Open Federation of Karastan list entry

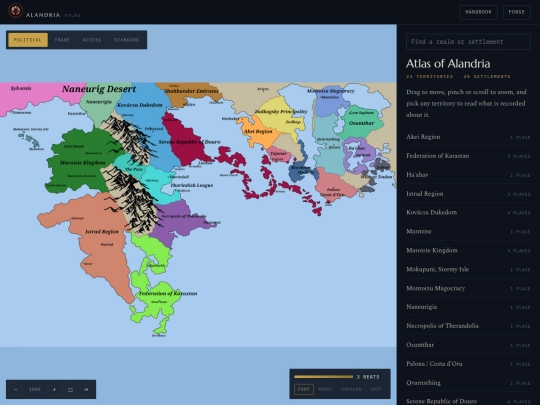(468, 156)
